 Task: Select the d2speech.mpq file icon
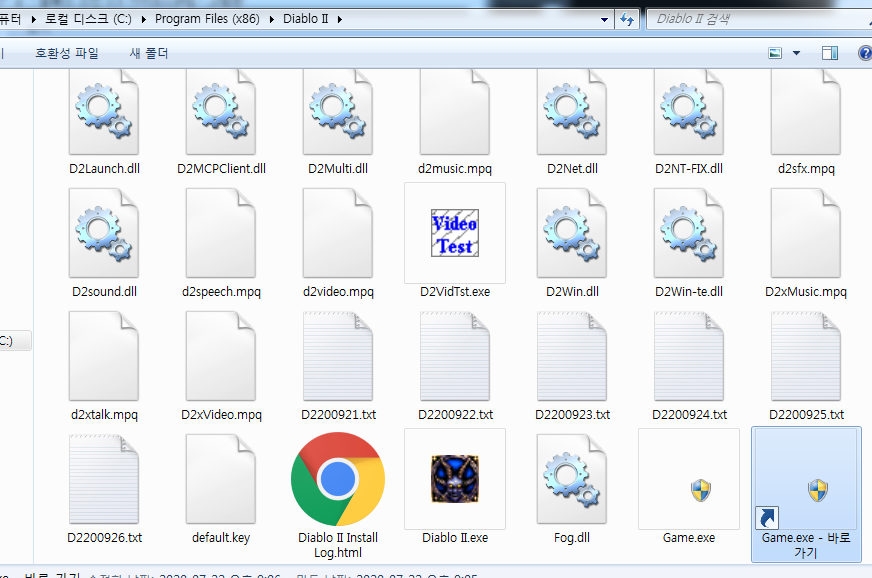pos(221,233)
